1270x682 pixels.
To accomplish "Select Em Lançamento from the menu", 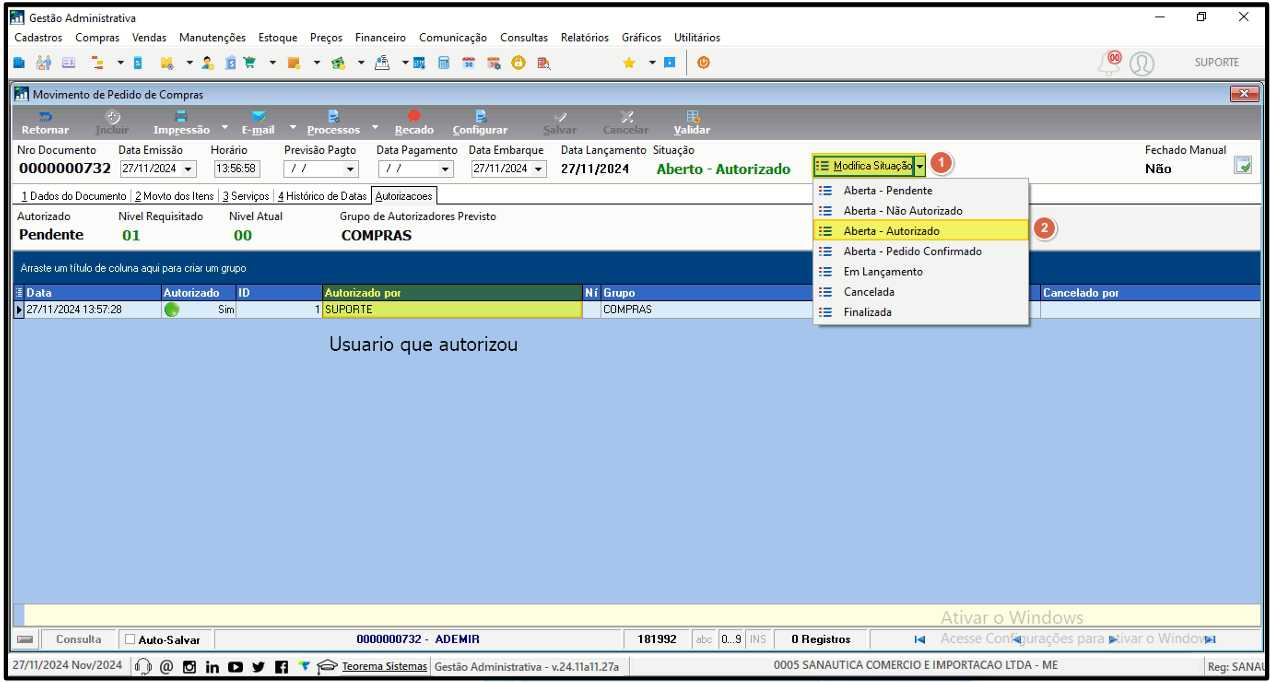I will click(x=921, y=272).
